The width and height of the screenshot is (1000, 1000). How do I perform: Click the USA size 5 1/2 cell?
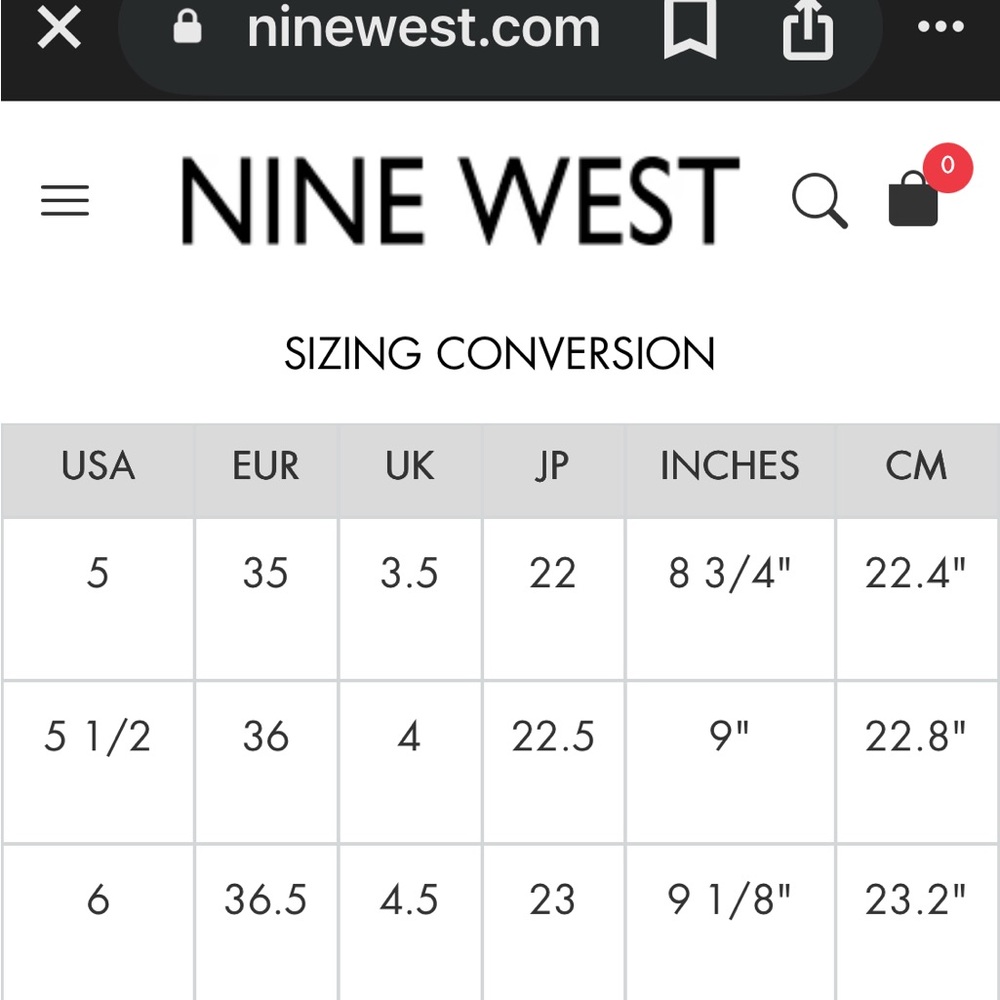tap(98, 761)
